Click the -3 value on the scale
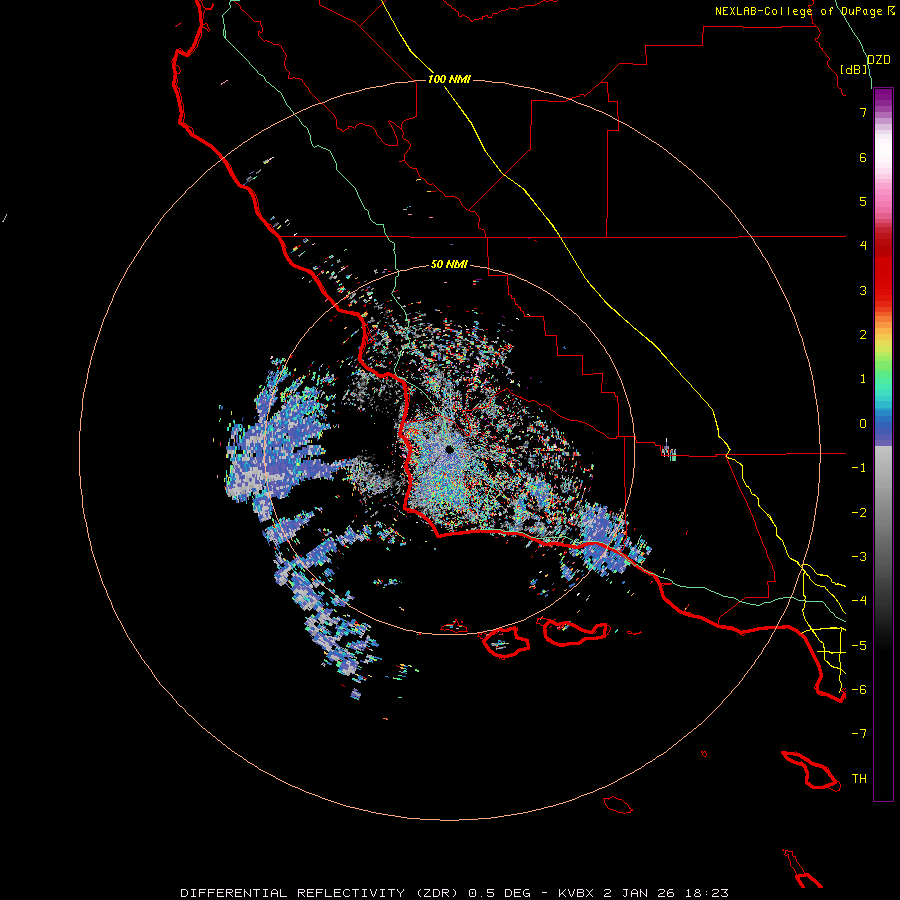This screenshot has height=900, width=900. coord(859,557)
